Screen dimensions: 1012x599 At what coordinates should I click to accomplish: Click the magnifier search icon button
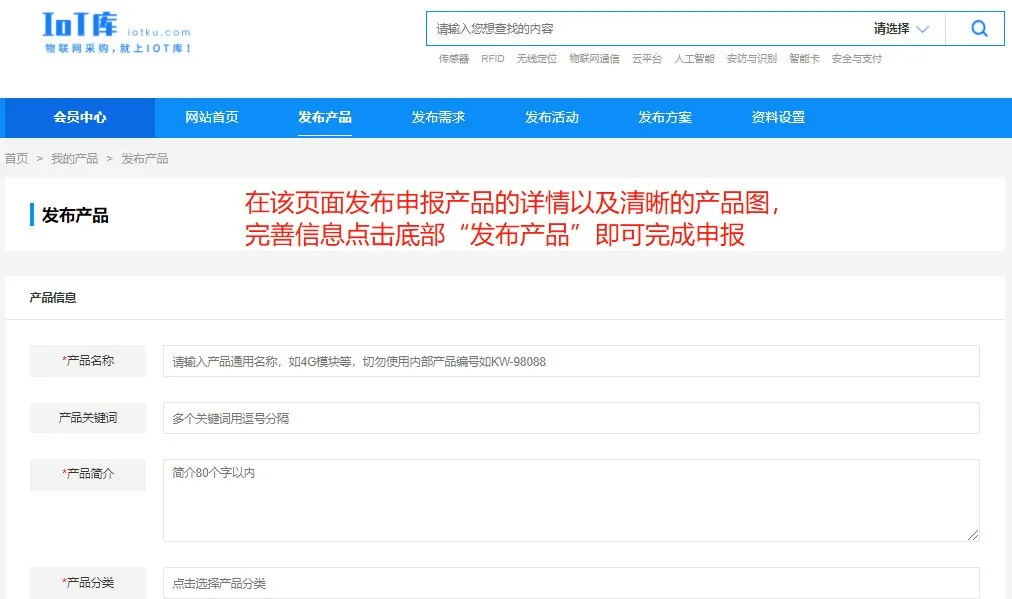coord(978,28)
